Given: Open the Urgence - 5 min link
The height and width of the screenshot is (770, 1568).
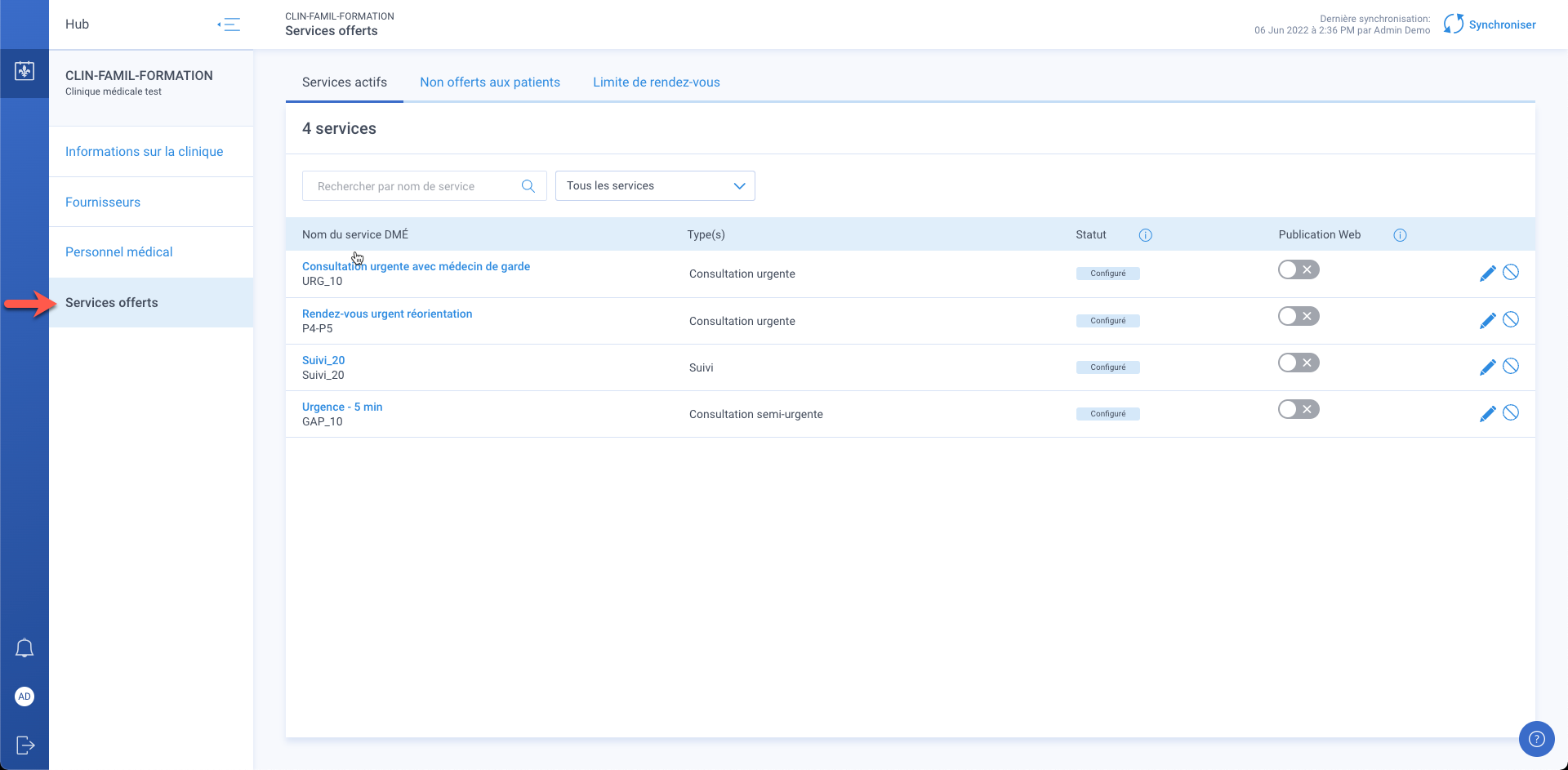Looking at the screenshot, I should point(342,407).
